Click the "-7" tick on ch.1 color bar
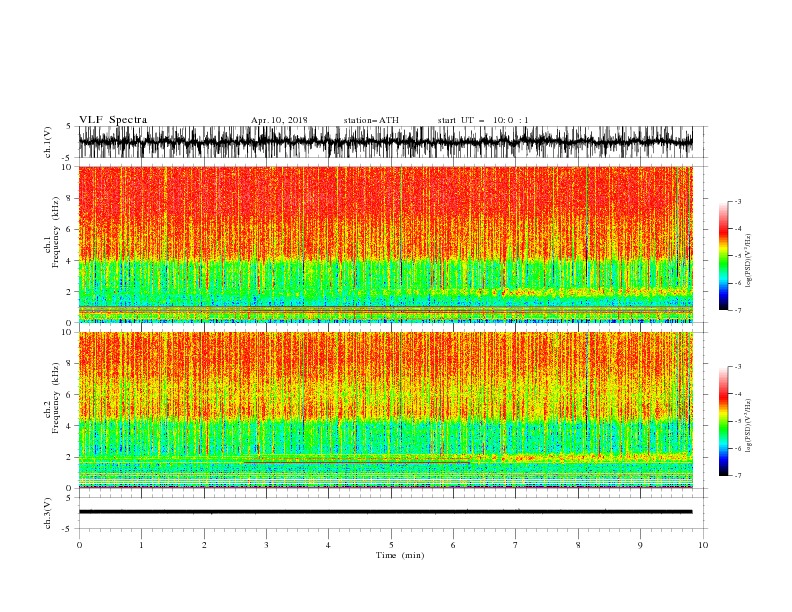The image size is (792, 612). coord(738,311)
